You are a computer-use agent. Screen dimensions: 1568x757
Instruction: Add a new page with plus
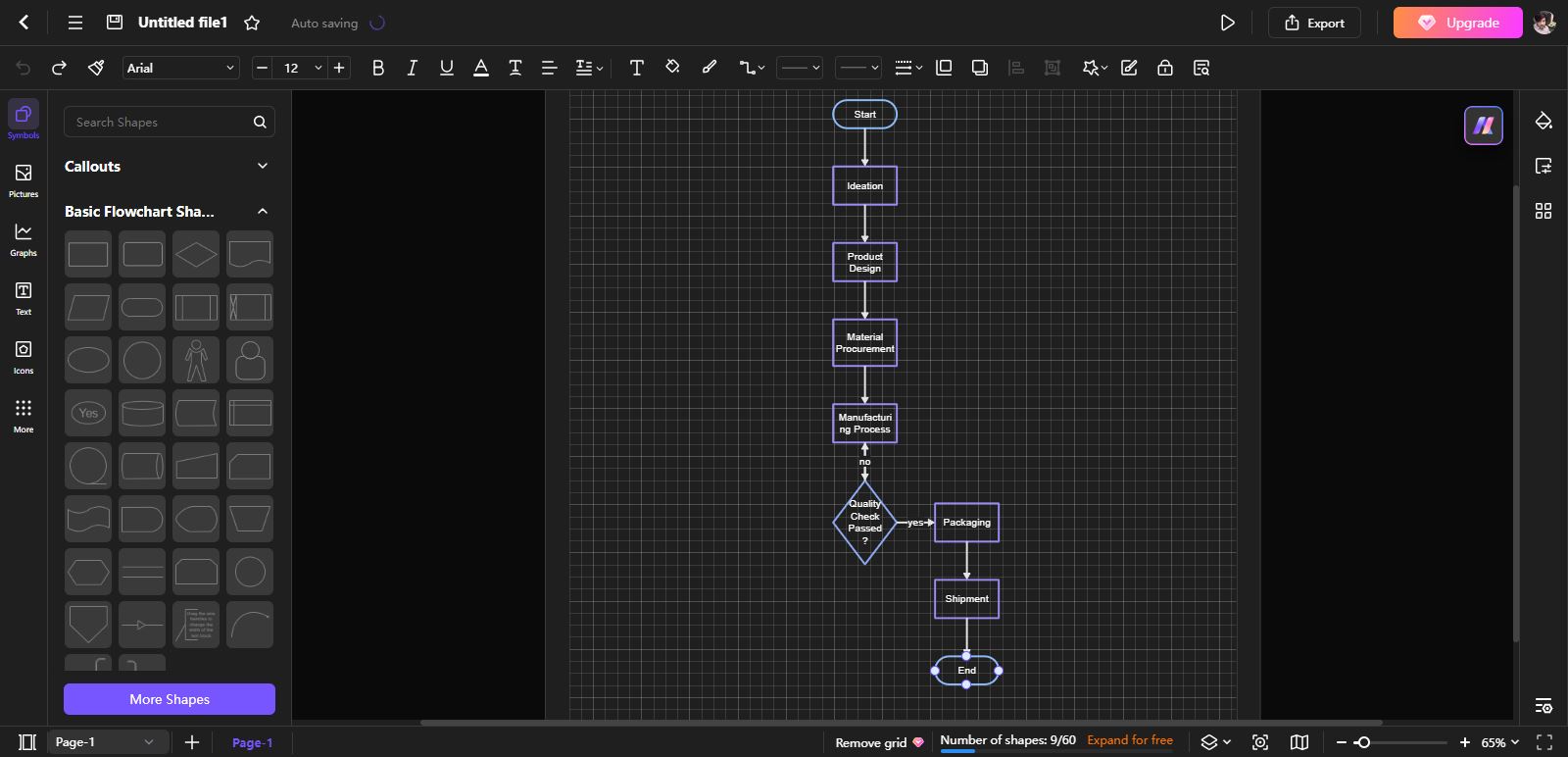click(192, 742)
